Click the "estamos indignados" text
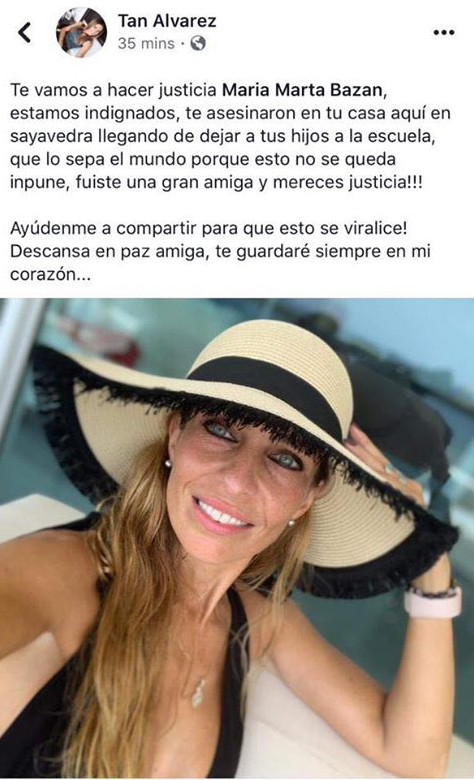This screenshot has height=780, width=474. click(95, 113)
